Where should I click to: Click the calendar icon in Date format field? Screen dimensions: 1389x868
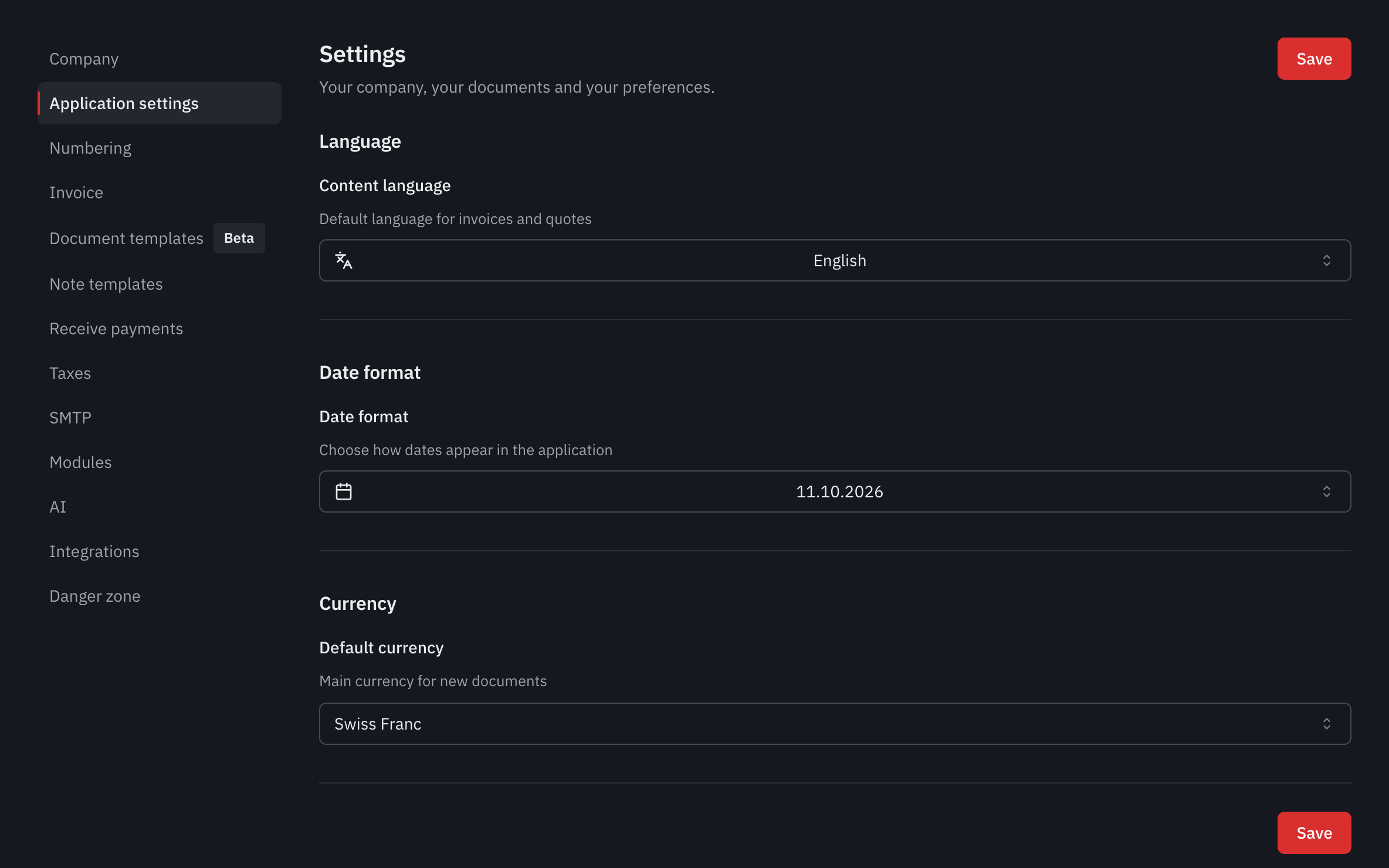tap(344, 491)
